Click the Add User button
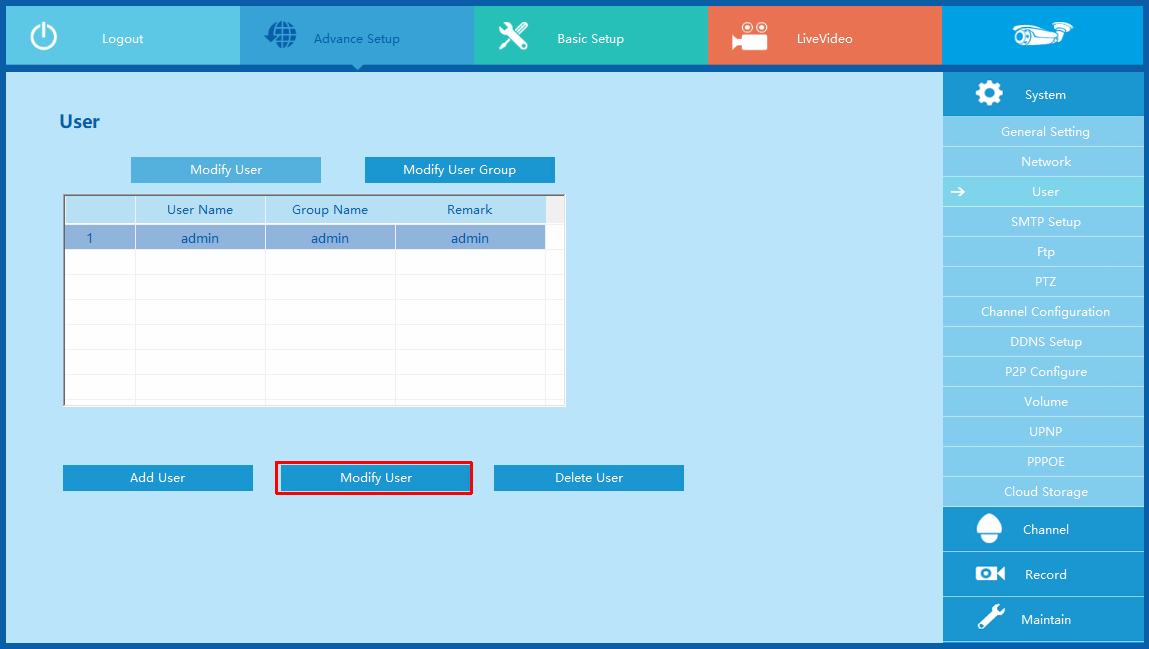This screenshot has width=1149, height=649. (x=158, y=478)
